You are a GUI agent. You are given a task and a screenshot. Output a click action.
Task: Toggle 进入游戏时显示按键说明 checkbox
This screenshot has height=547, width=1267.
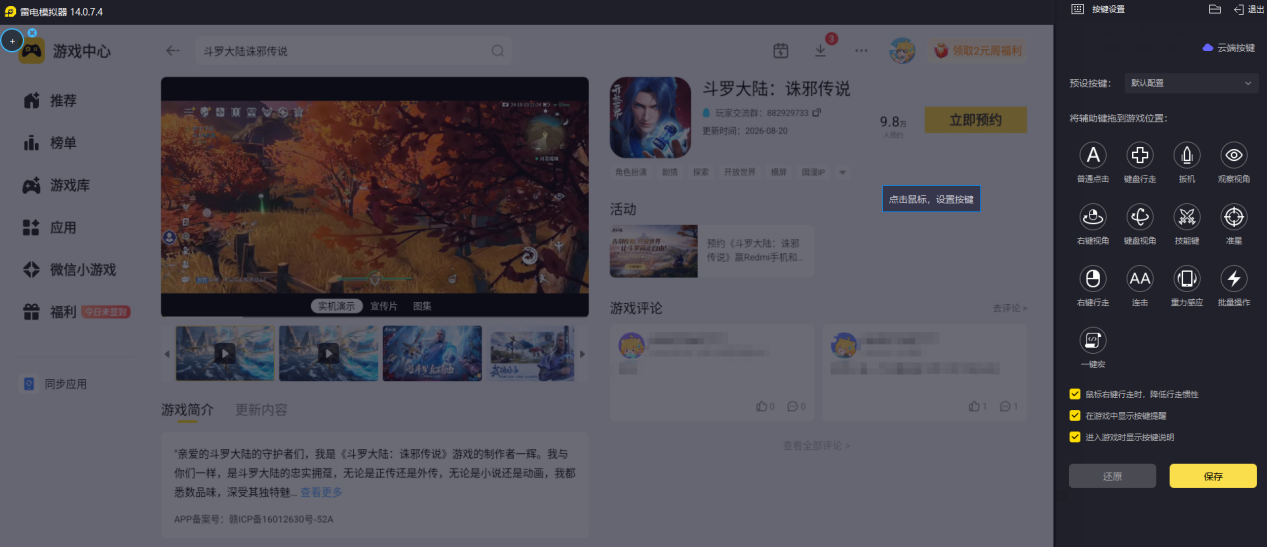point(1075,437)
